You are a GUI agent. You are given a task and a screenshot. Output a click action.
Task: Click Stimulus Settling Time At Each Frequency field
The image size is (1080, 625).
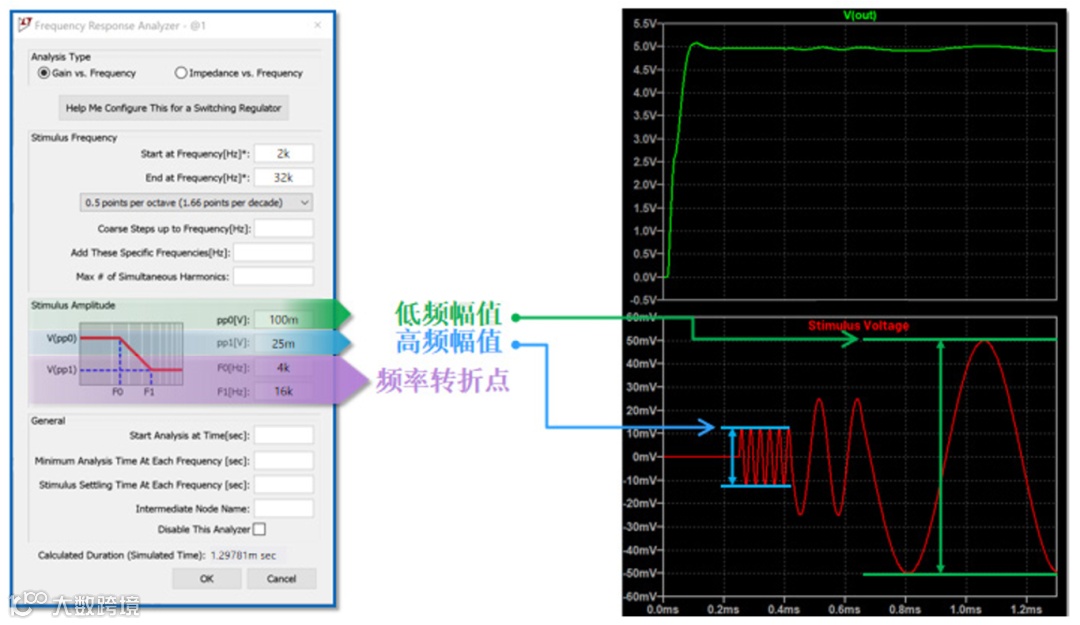click(x=284, y=484)
